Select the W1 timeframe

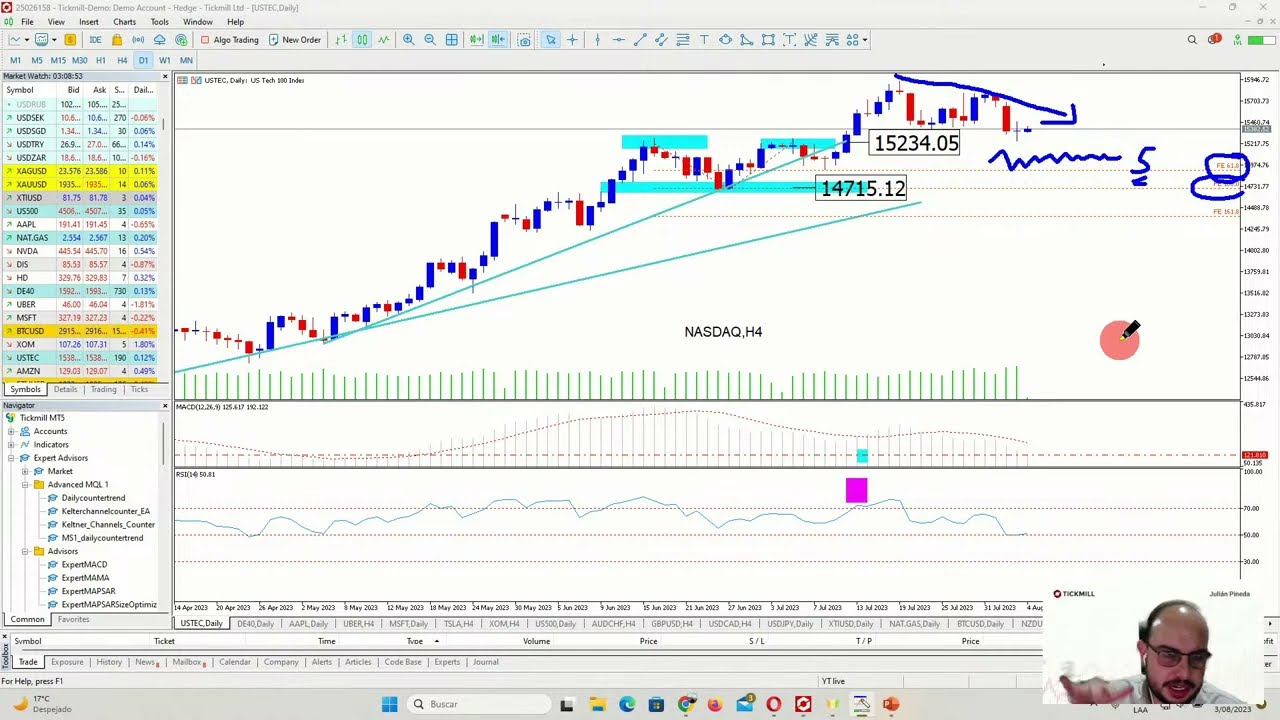(164, 61)
